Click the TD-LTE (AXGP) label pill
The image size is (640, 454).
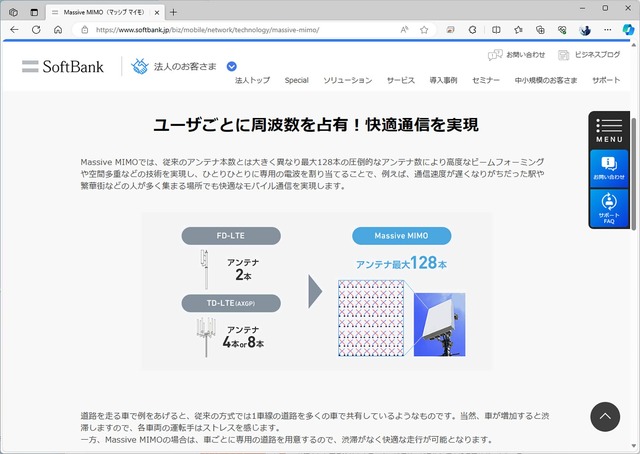[231, 303]
